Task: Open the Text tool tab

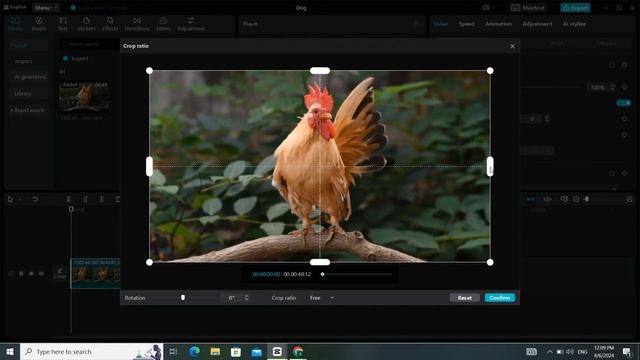Action: coord(63,24)
